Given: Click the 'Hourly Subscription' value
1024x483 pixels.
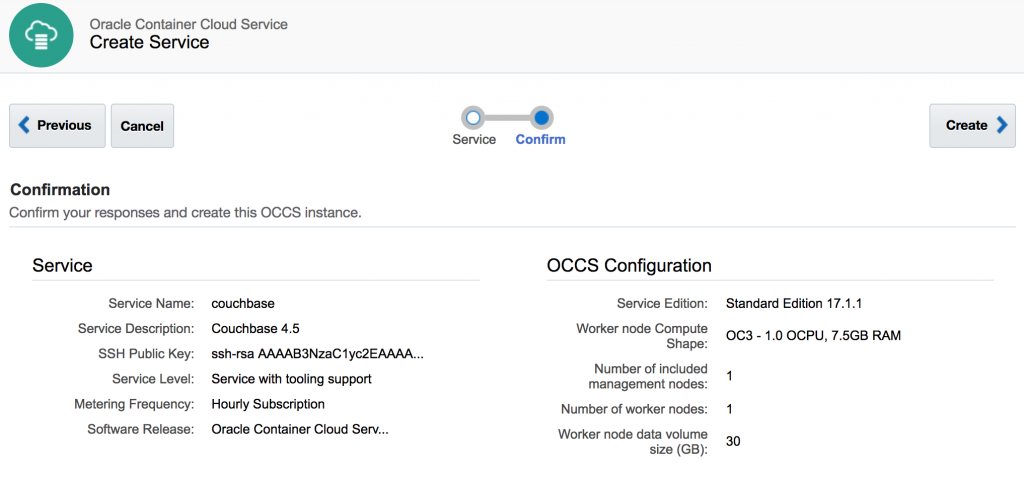Looking at the screenshot, I should coord(268,404).
